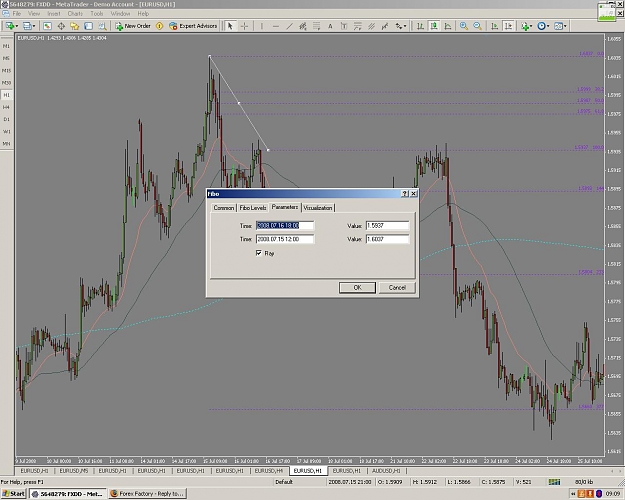625x500 pixels.
Task: Switch chart to Candlesticks mode
Action: (434, 26)
